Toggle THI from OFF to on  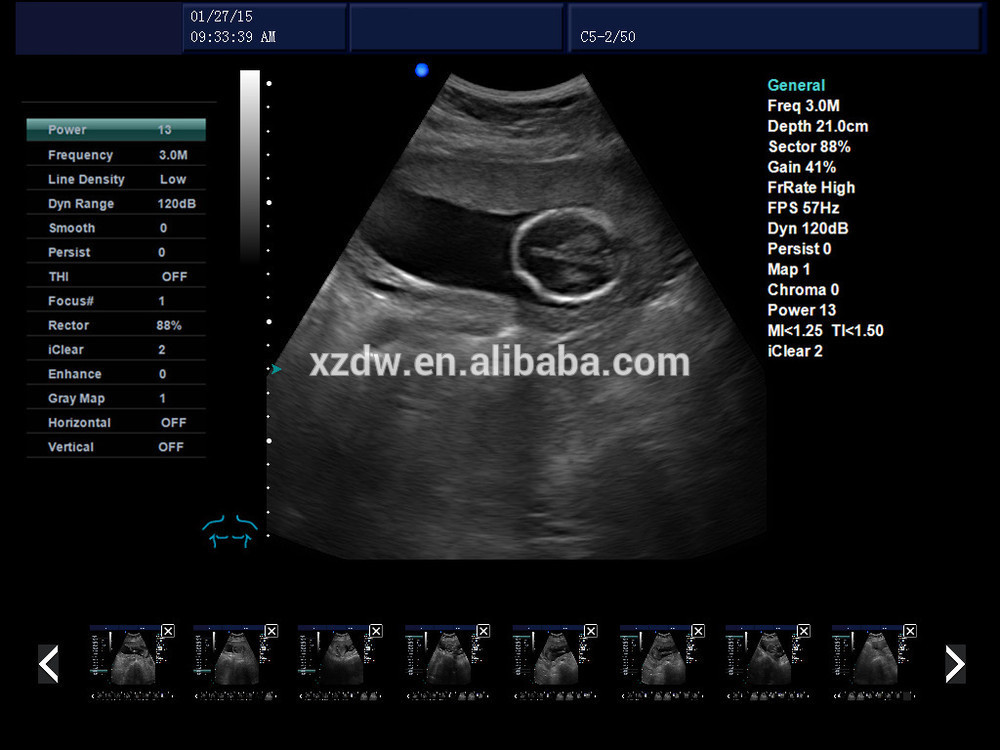tap(115, 276)
